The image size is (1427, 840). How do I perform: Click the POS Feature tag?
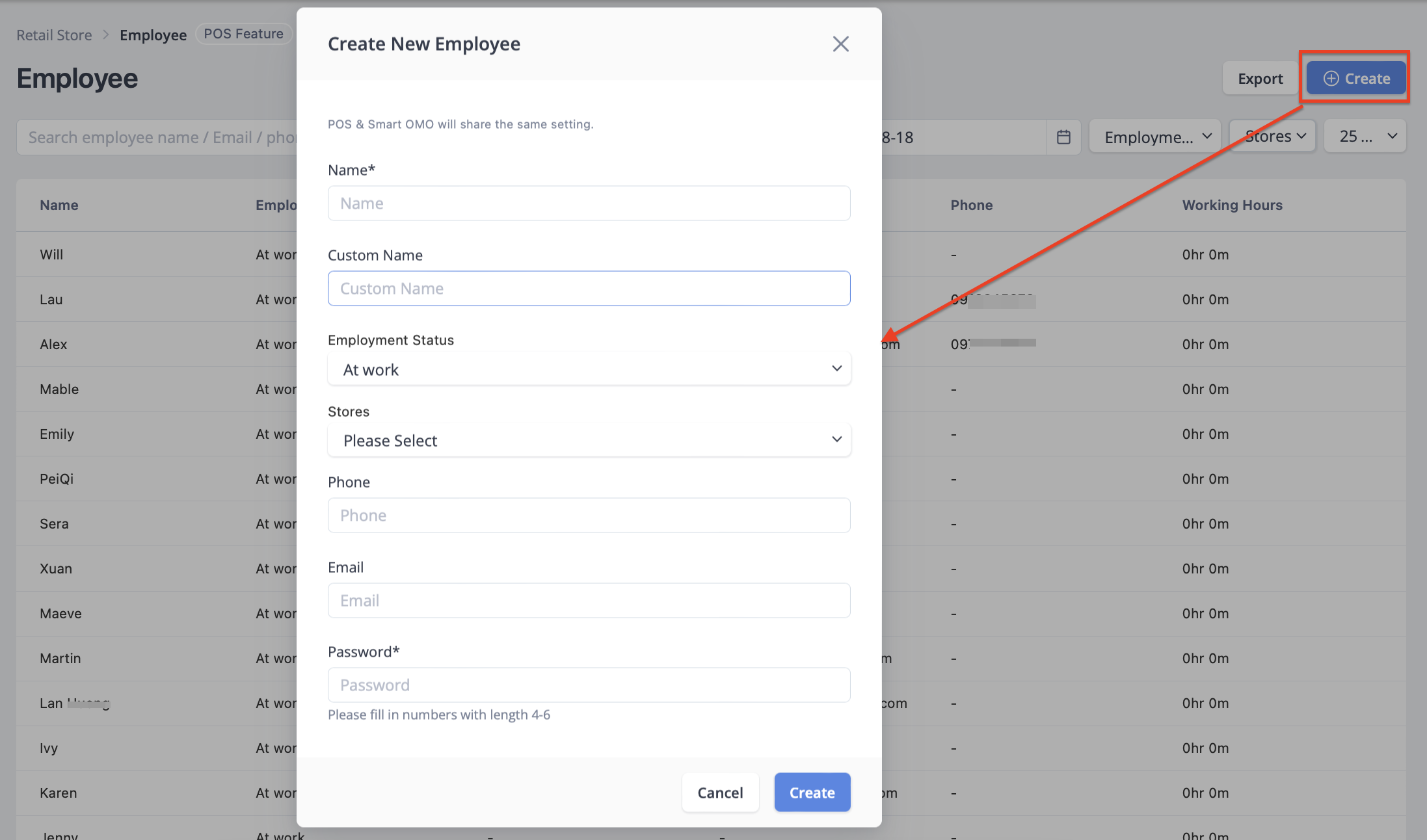pyautogui.click(x=243, y=34)
